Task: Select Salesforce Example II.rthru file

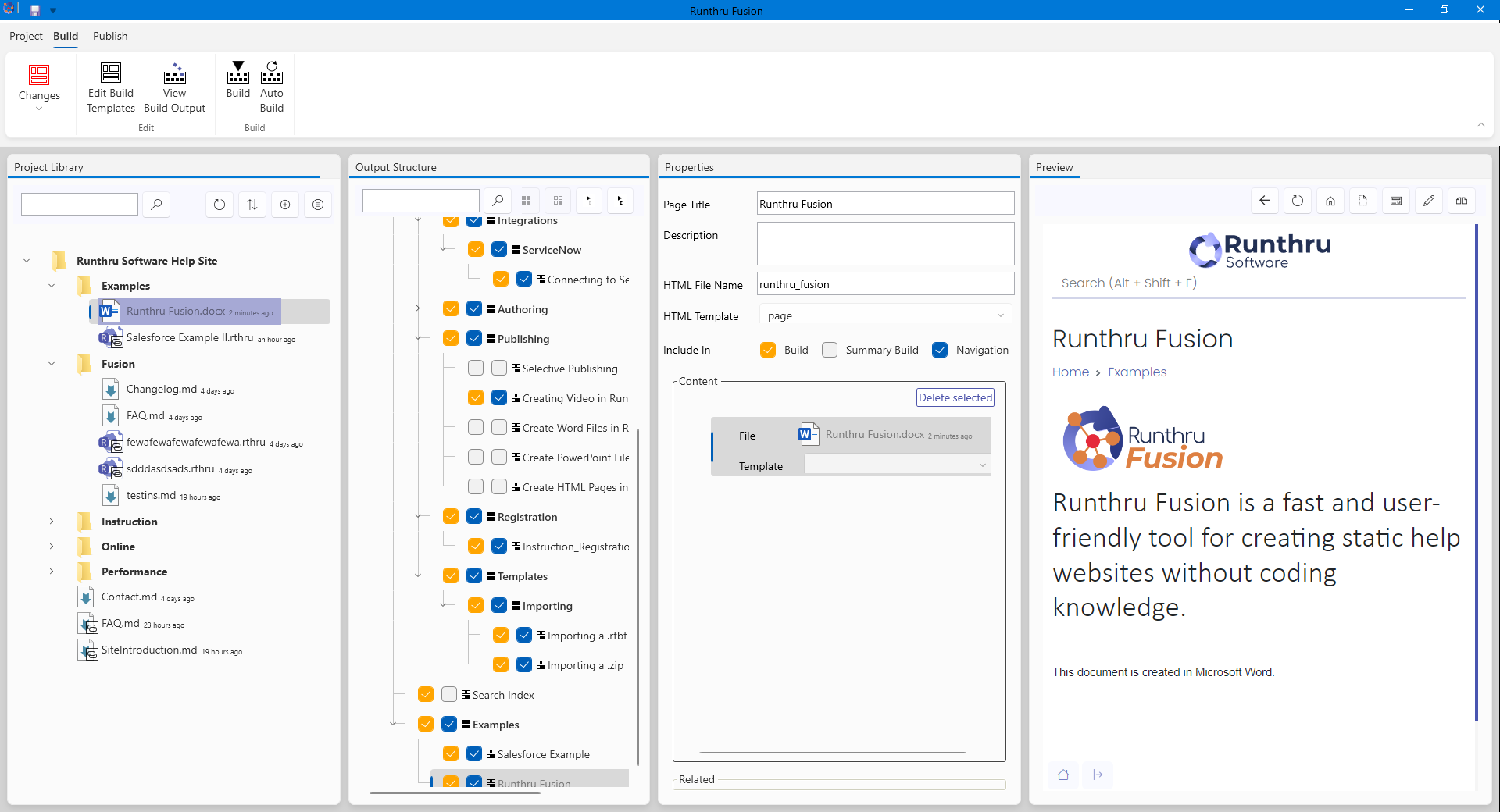Action: point(197,337)
